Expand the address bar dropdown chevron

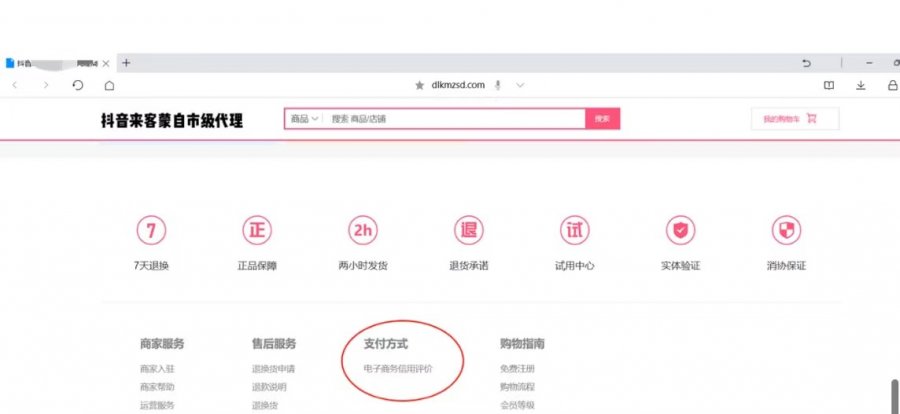click(x=520, y=86)
